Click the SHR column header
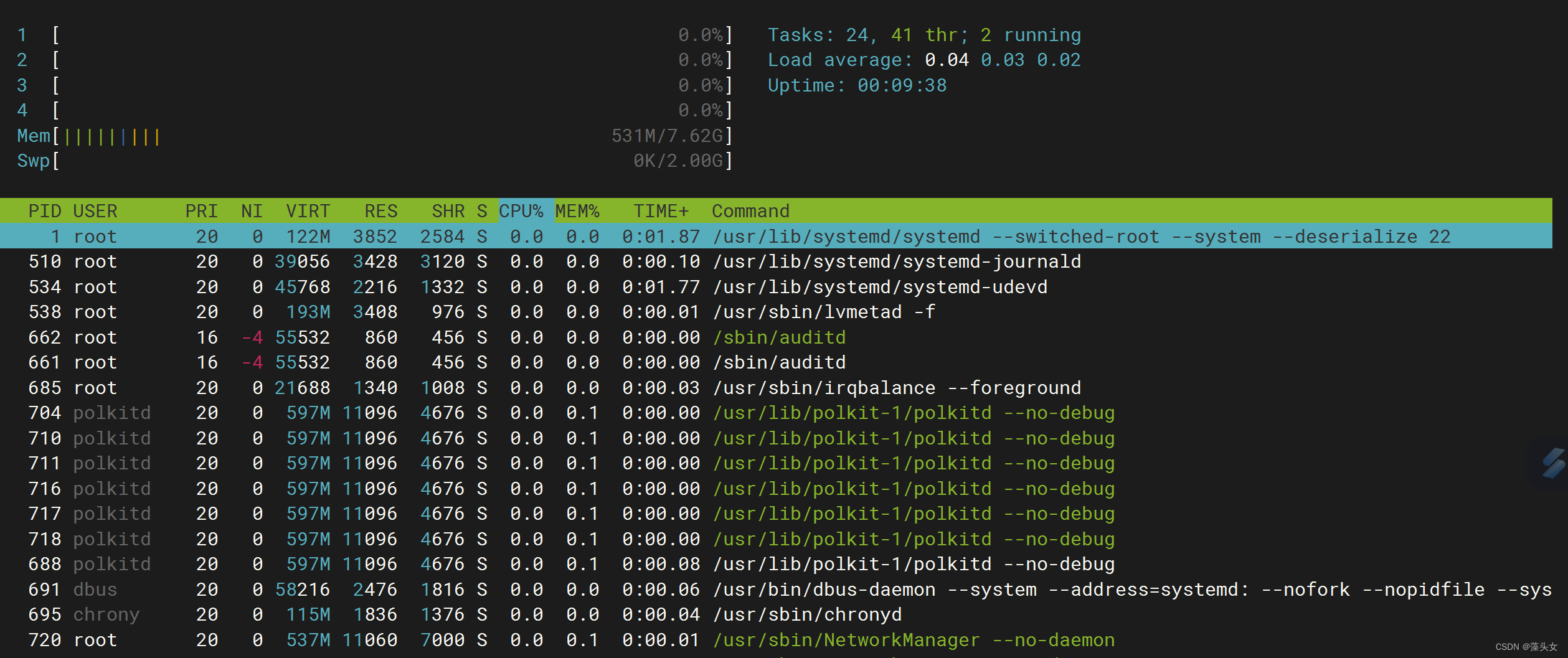 (x=448, y=211)
